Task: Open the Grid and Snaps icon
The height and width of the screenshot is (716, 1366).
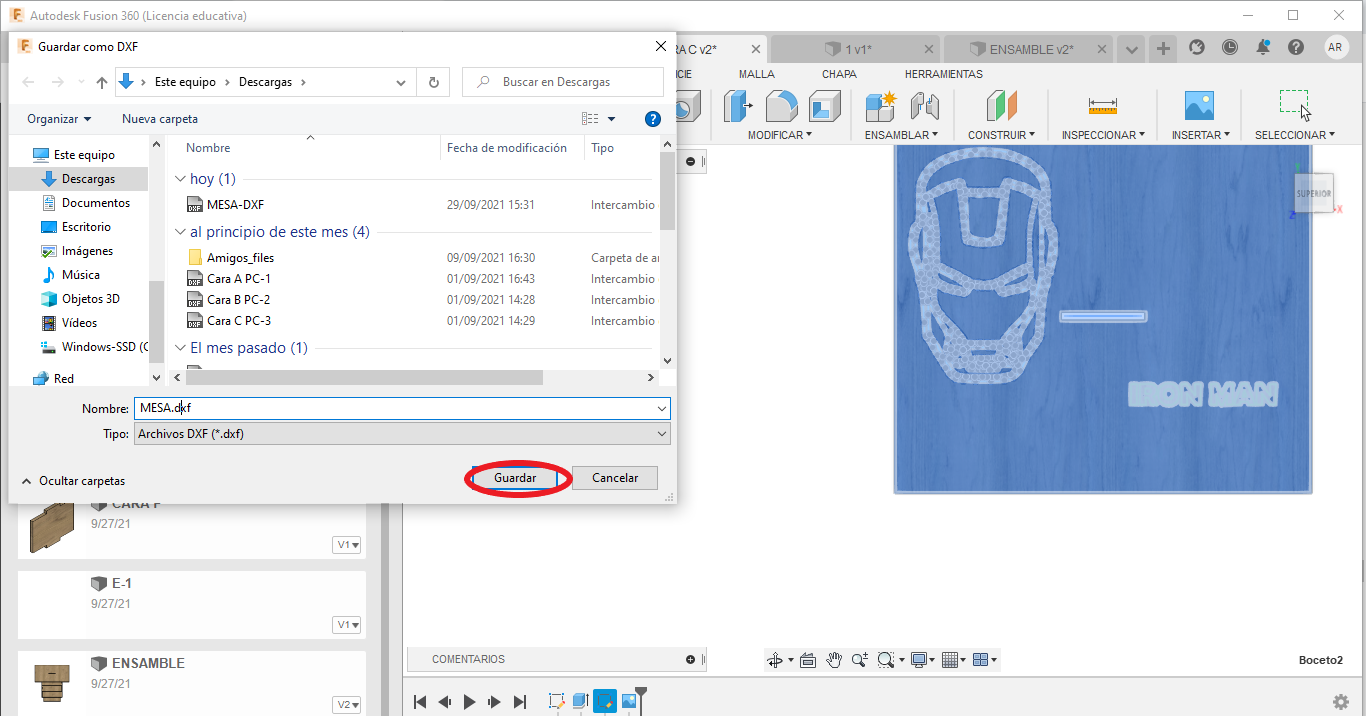Action: [950, 660]
